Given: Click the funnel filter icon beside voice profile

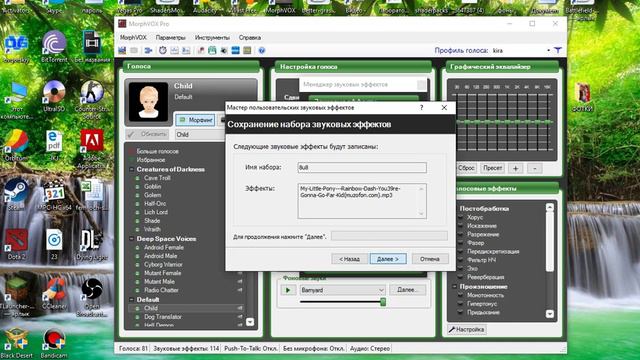Looking at the screenshot, I should [x=558, y=51].
